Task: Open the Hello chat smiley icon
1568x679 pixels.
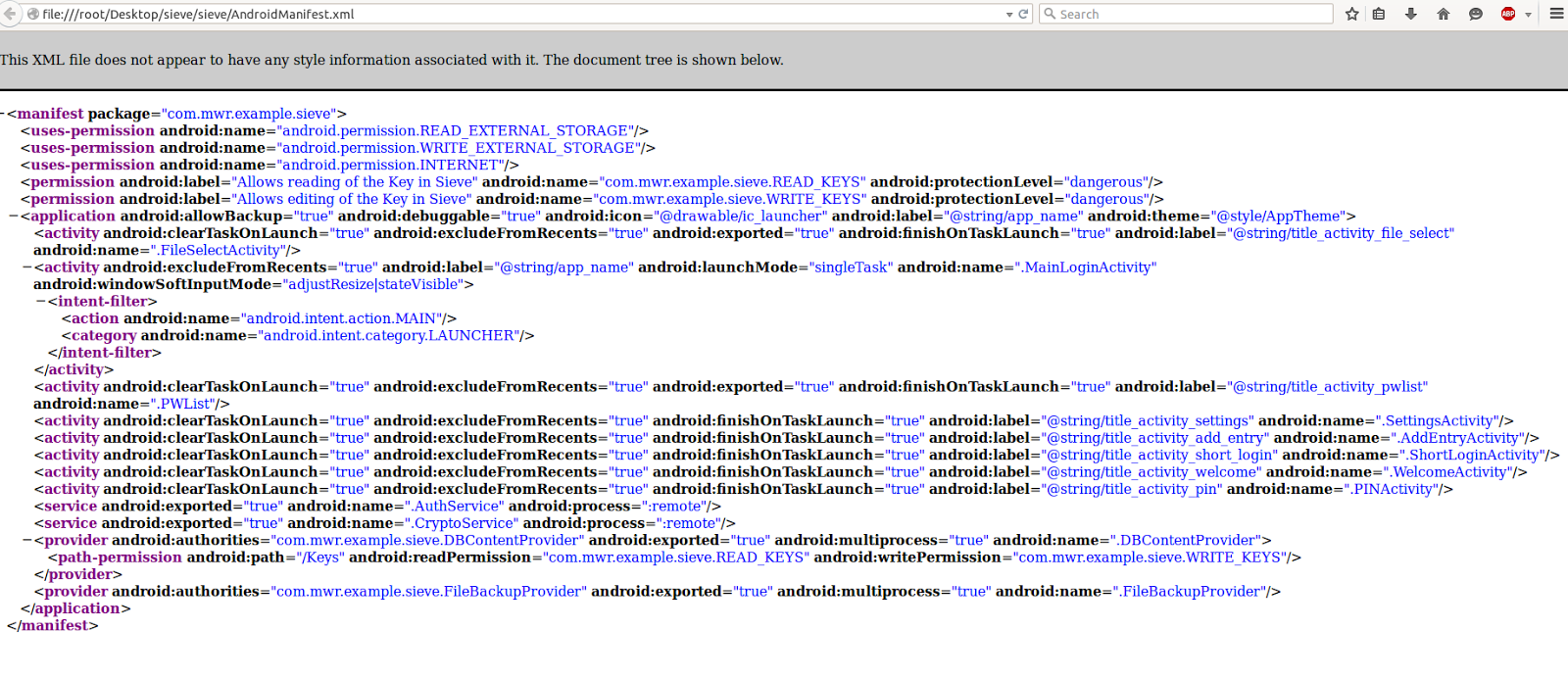Action: pos(1476,14)
